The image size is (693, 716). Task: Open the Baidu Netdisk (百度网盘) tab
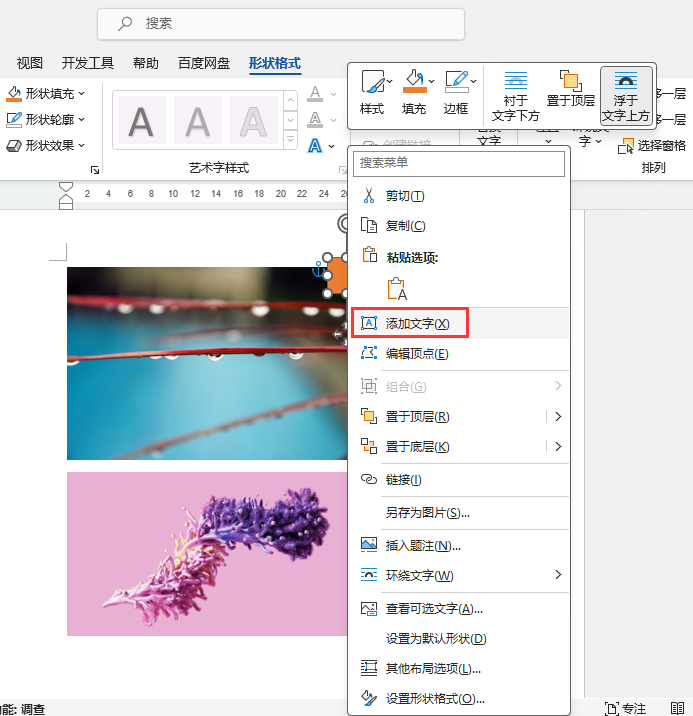(204, 63)
